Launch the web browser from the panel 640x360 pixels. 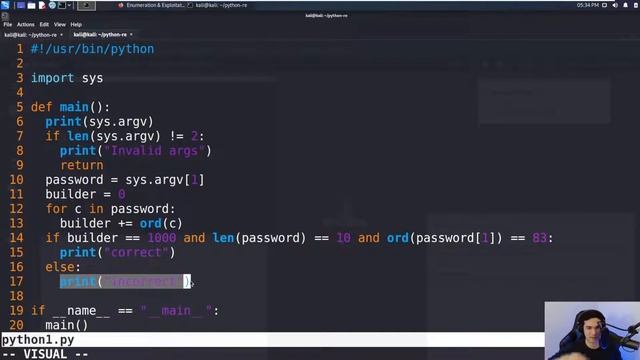(52, 5)
